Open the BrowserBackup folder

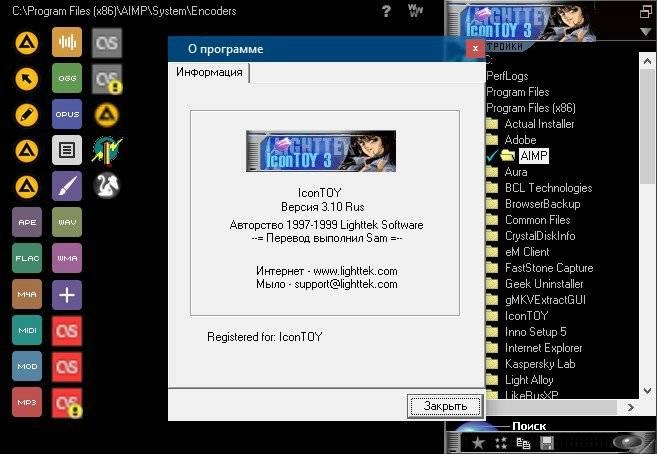point(542,204)
